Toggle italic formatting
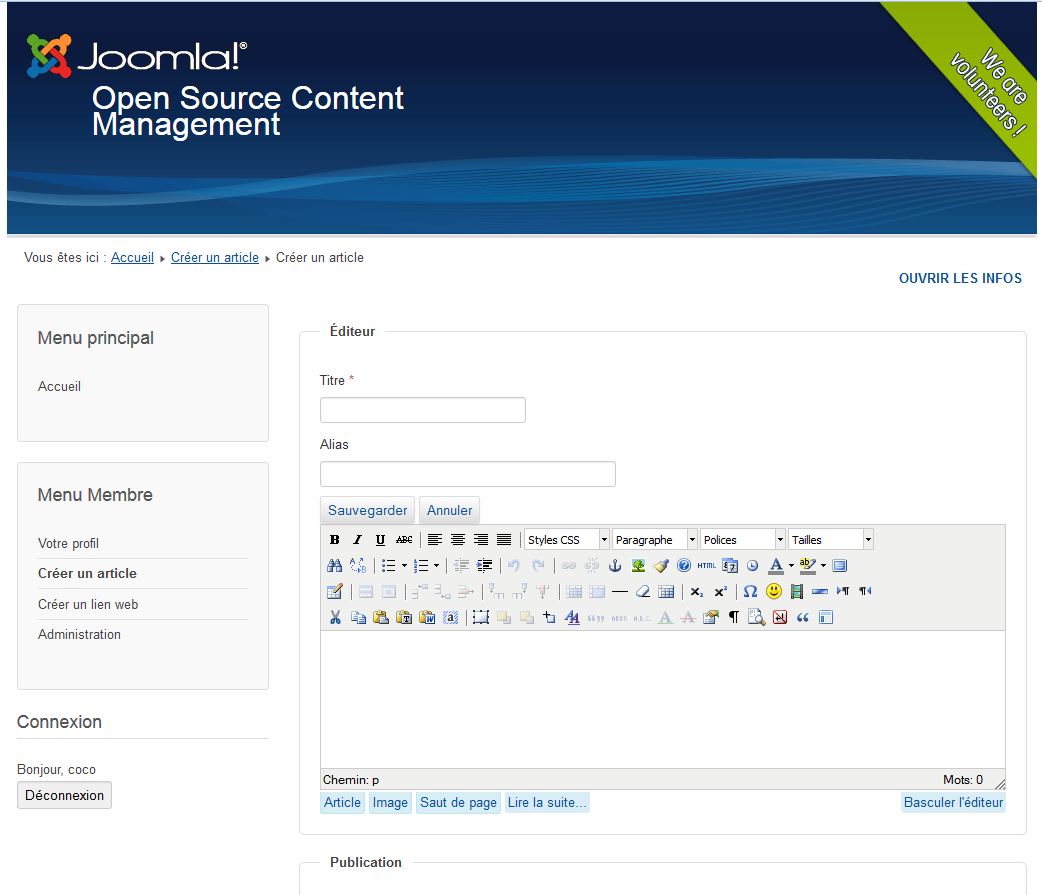The width and height of the screenshot is (1042, 895). click(x=358, y=540)
